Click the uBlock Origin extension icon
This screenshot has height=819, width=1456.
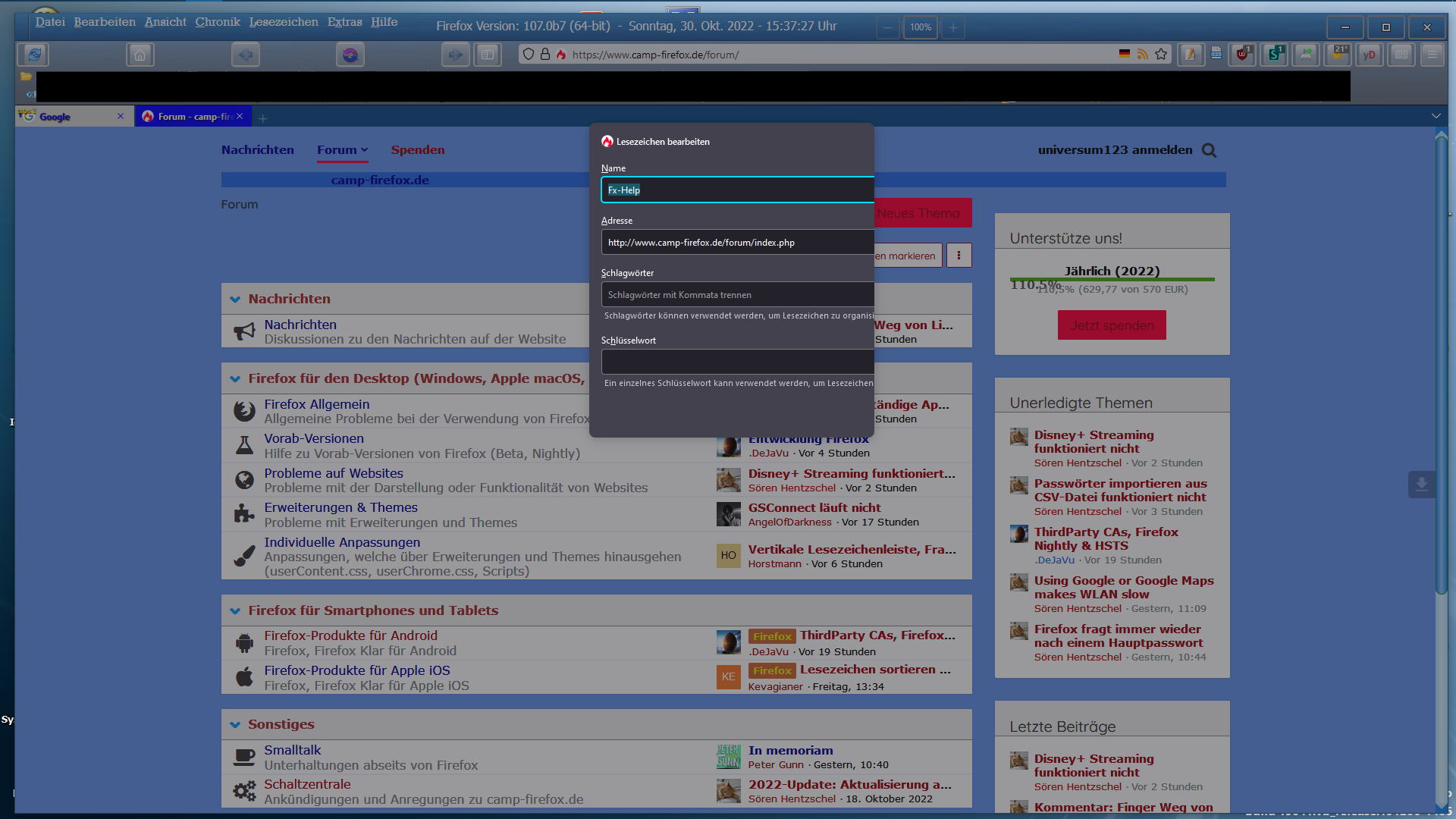pos(1242,55)
